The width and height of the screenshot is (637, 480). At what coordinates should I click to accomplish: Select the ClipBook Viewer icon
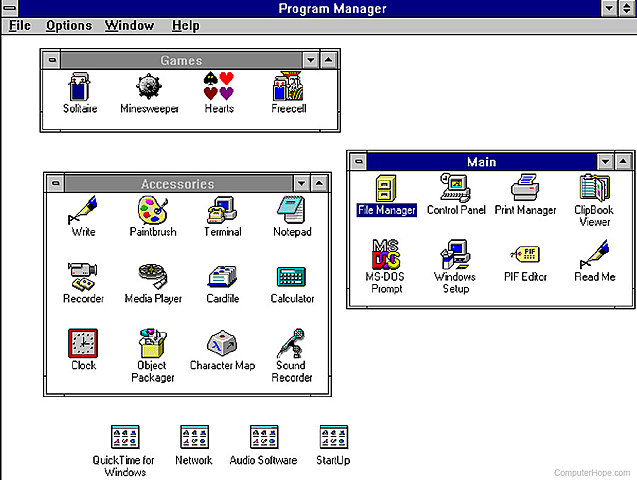pos(594,188)
